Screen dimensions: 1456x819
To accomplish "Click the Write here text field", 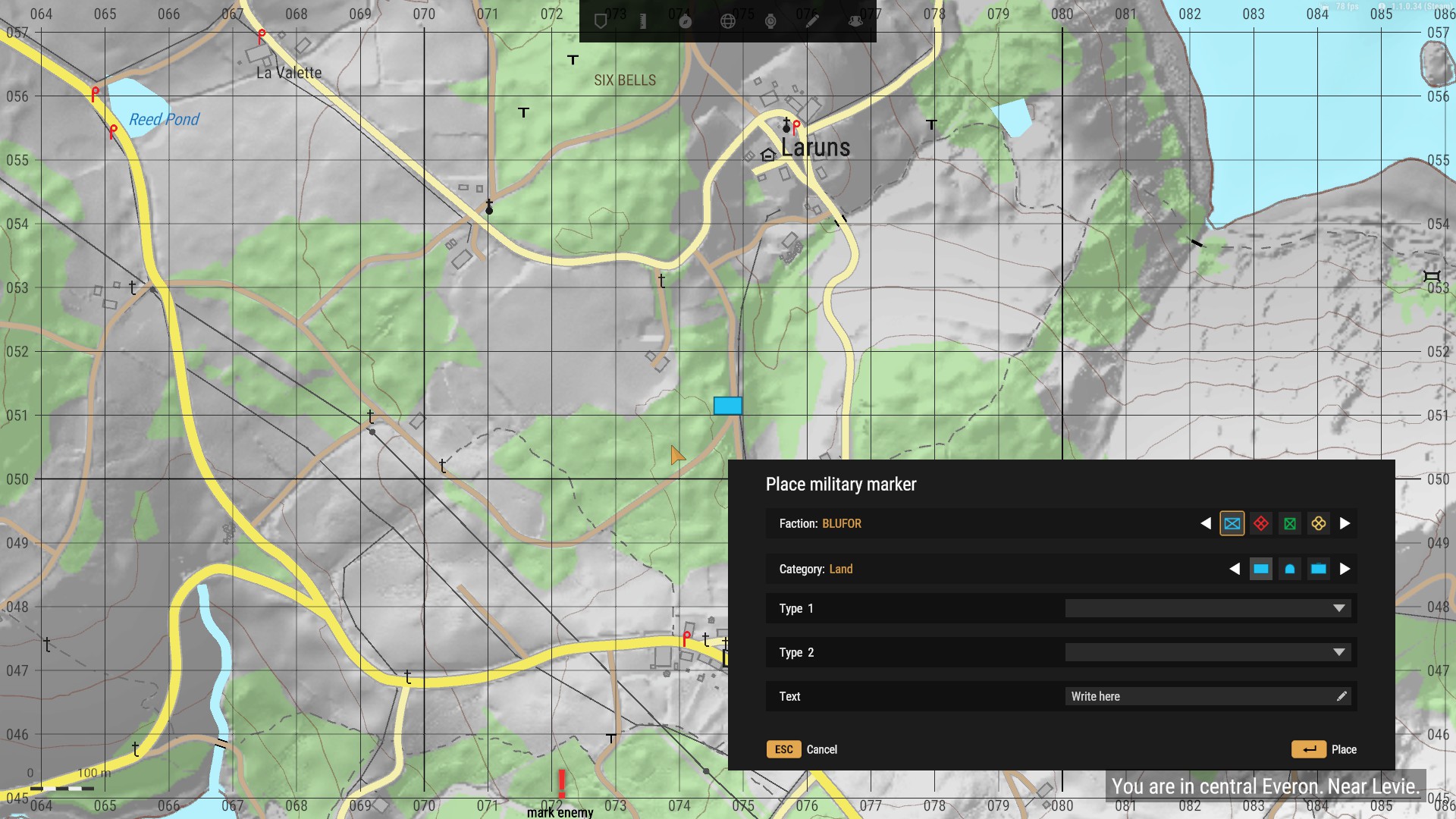I will click(x=1207, y=696).
